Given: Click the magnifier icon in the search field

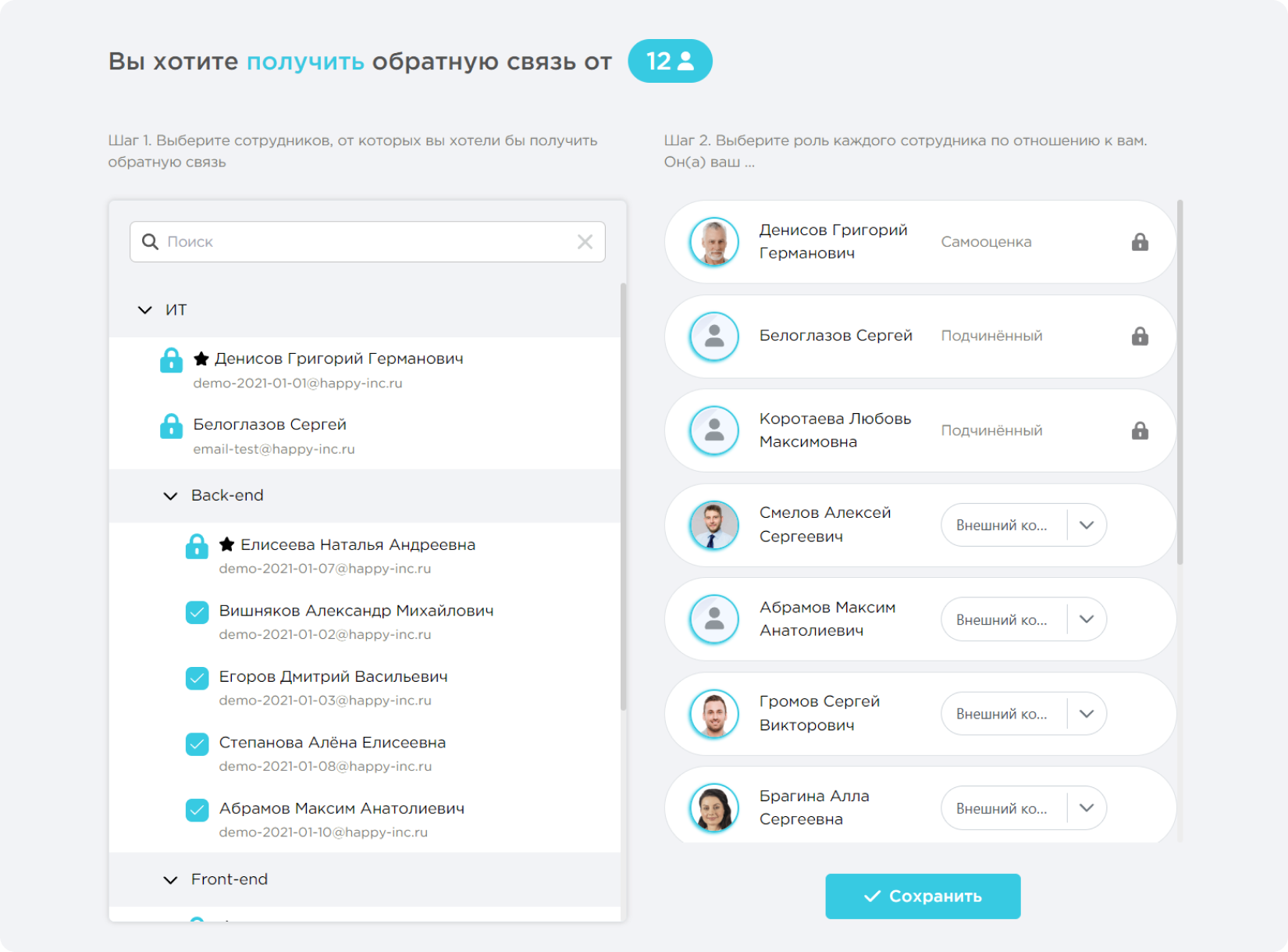Looking at the screenshot, I should point(150,241).
